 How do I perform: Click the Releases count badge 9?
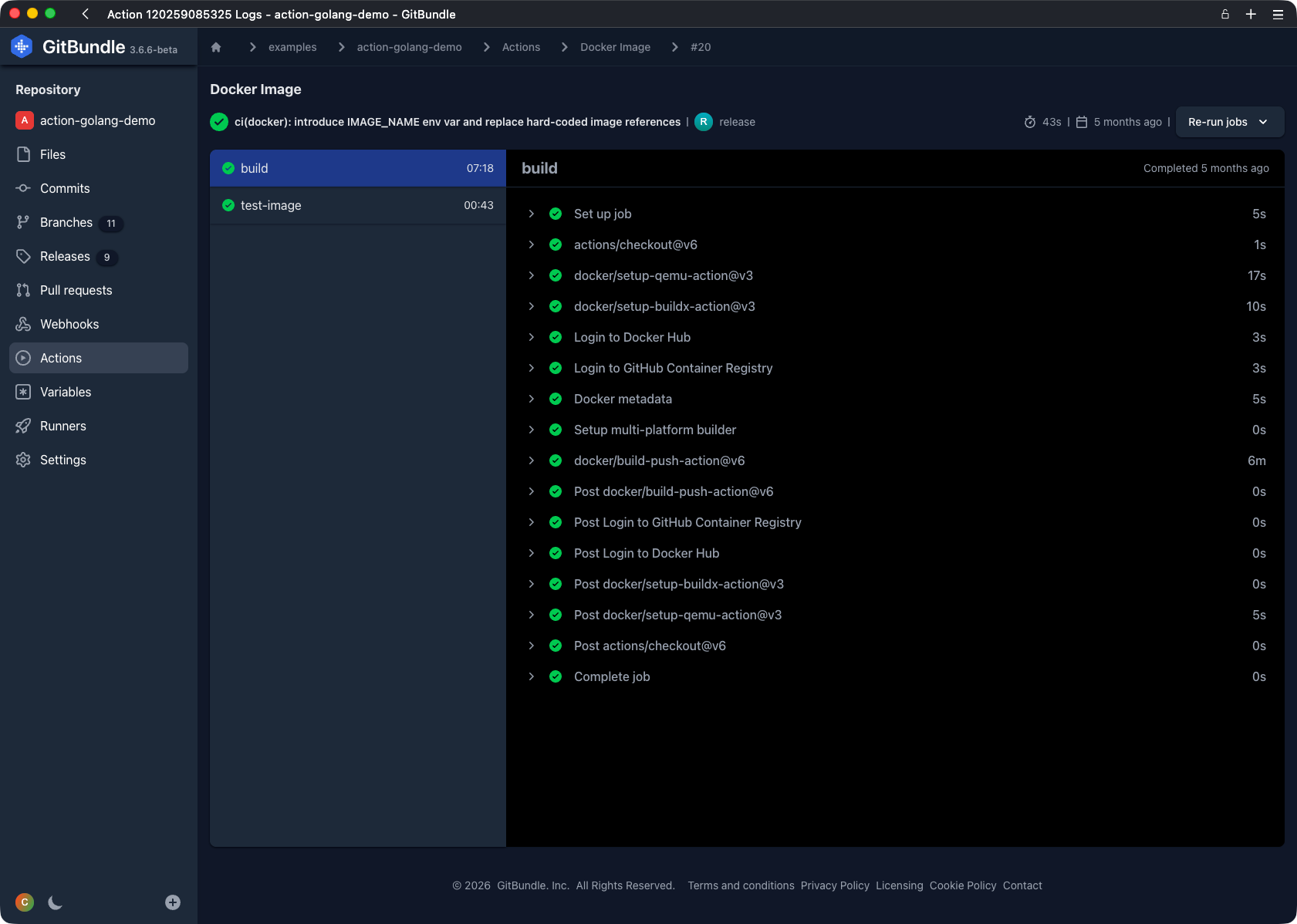point(106,257)
